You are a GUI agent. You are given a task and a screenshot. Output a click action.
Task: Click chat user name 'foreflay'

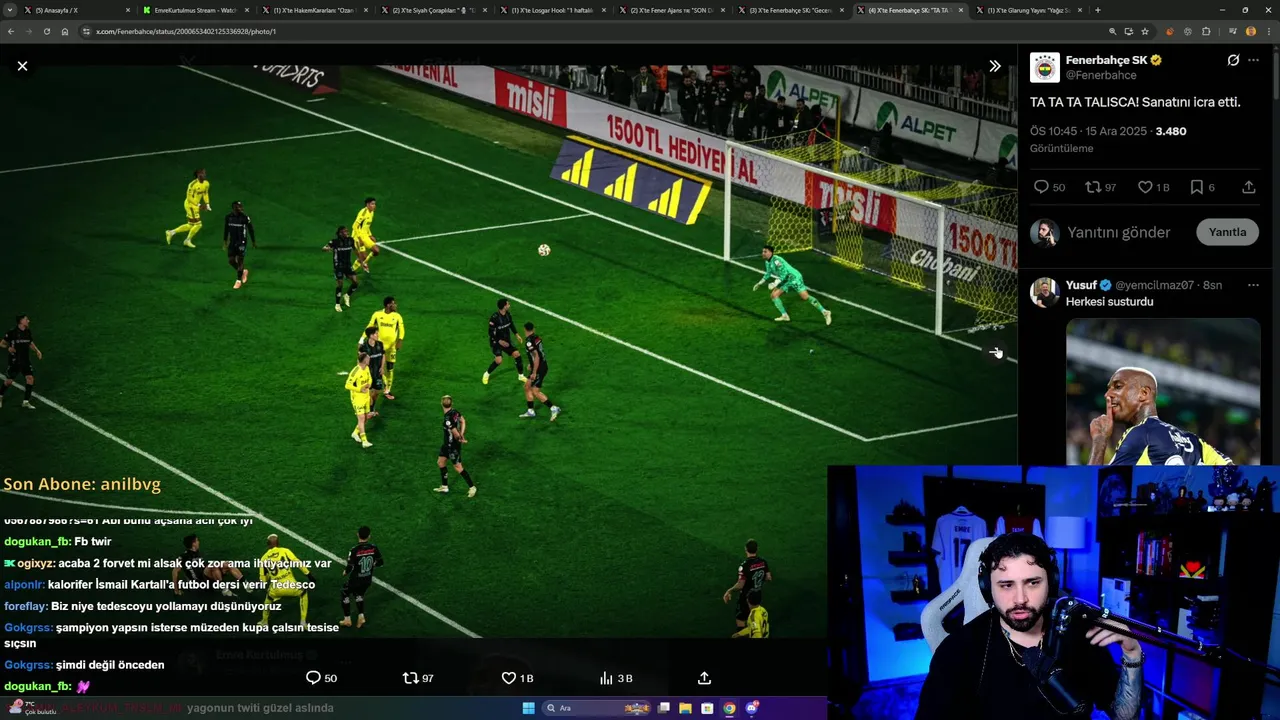pyautogui.click(x=26, y=606)
